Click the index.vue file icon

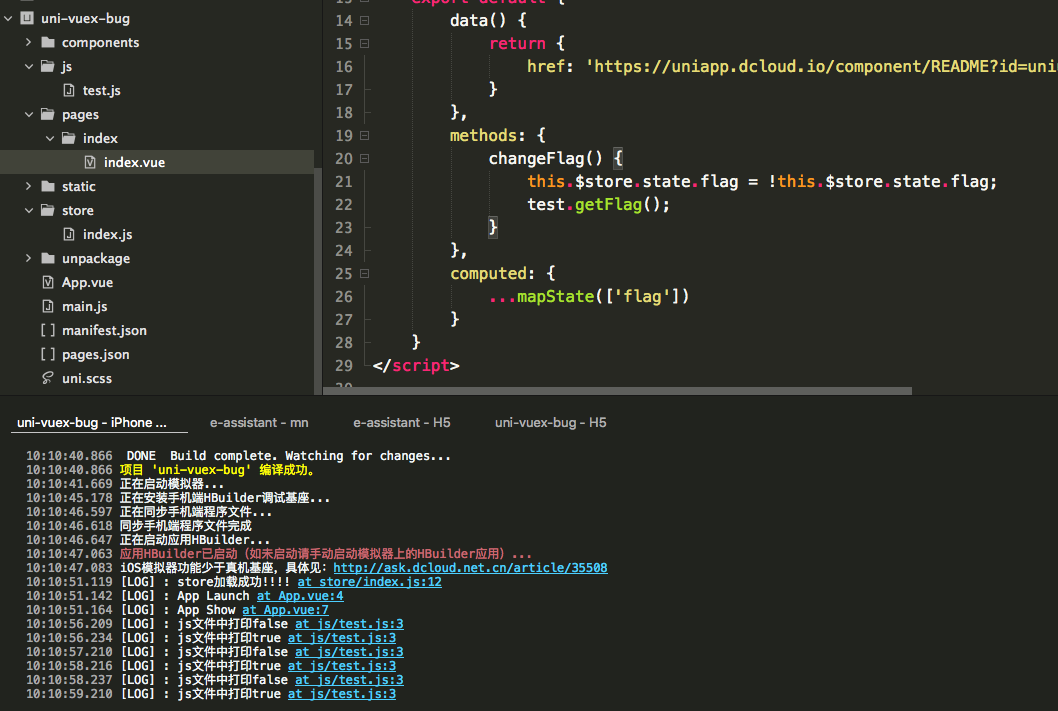click(90, 162)
